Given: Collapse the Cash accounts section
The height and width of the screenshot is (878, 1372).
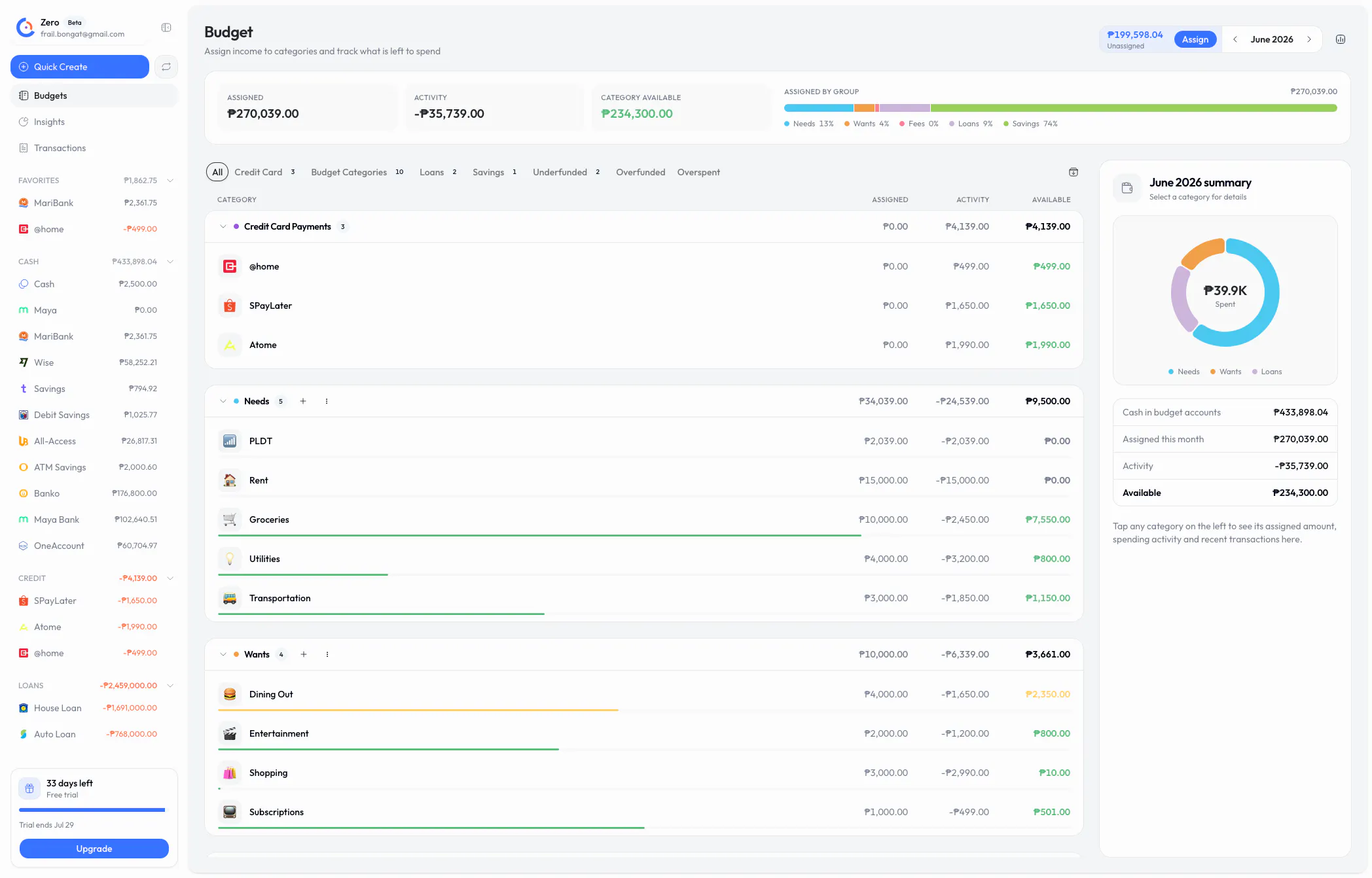Looking at the screenshot, I should click(170, 262).
